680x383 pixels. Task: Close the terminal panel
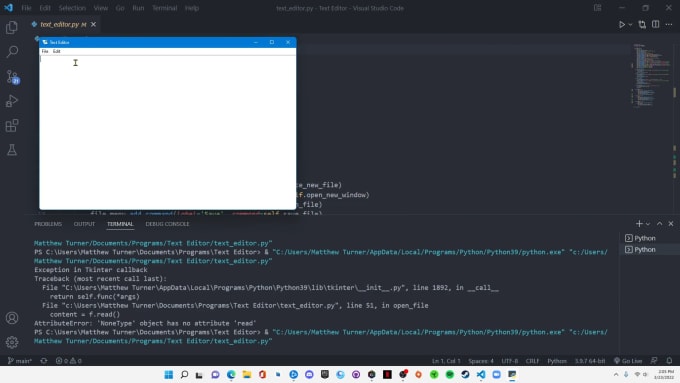[671, 224]
